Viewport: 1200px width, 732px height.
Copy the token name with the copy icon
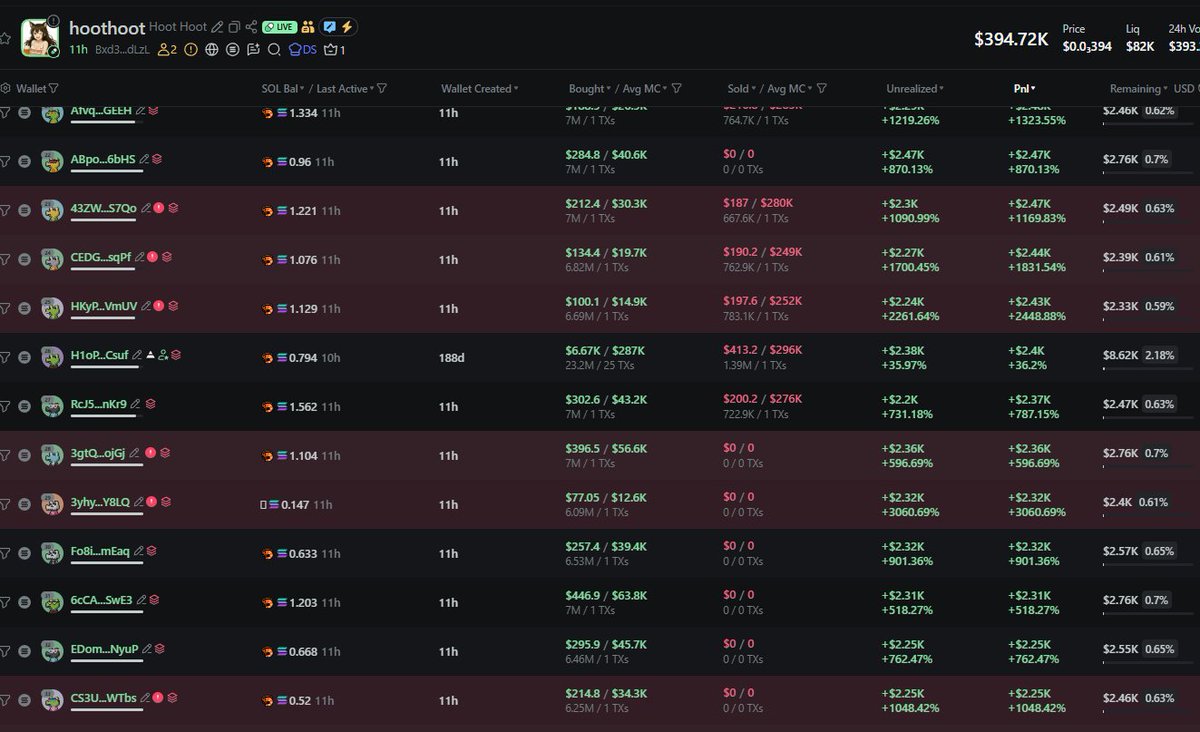234,27
